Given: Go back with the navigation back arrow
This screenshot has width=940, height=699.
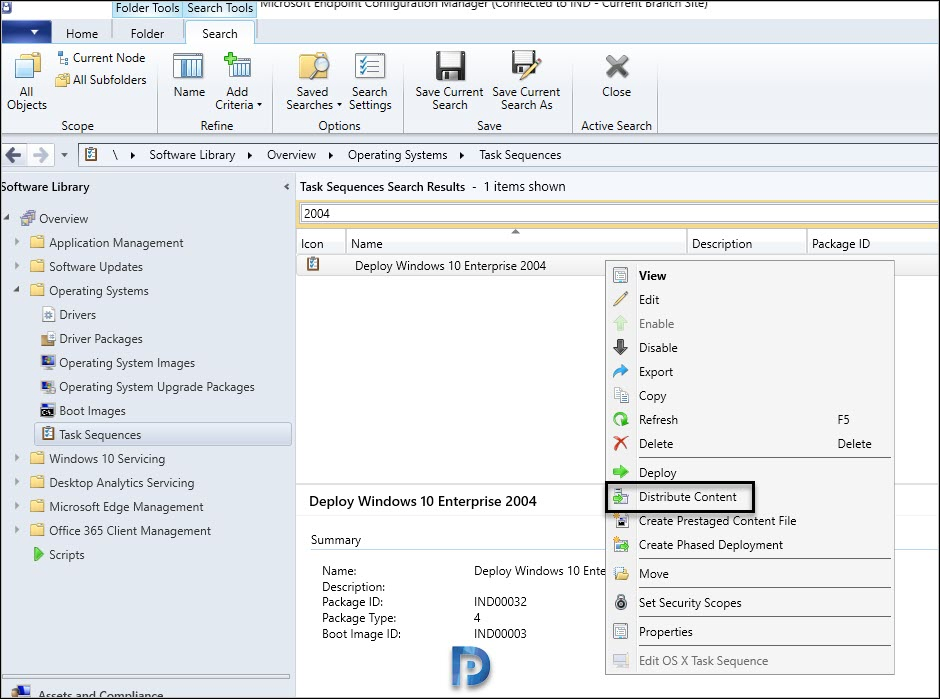Looking at the screenshot, I should [x=14, y=155].
